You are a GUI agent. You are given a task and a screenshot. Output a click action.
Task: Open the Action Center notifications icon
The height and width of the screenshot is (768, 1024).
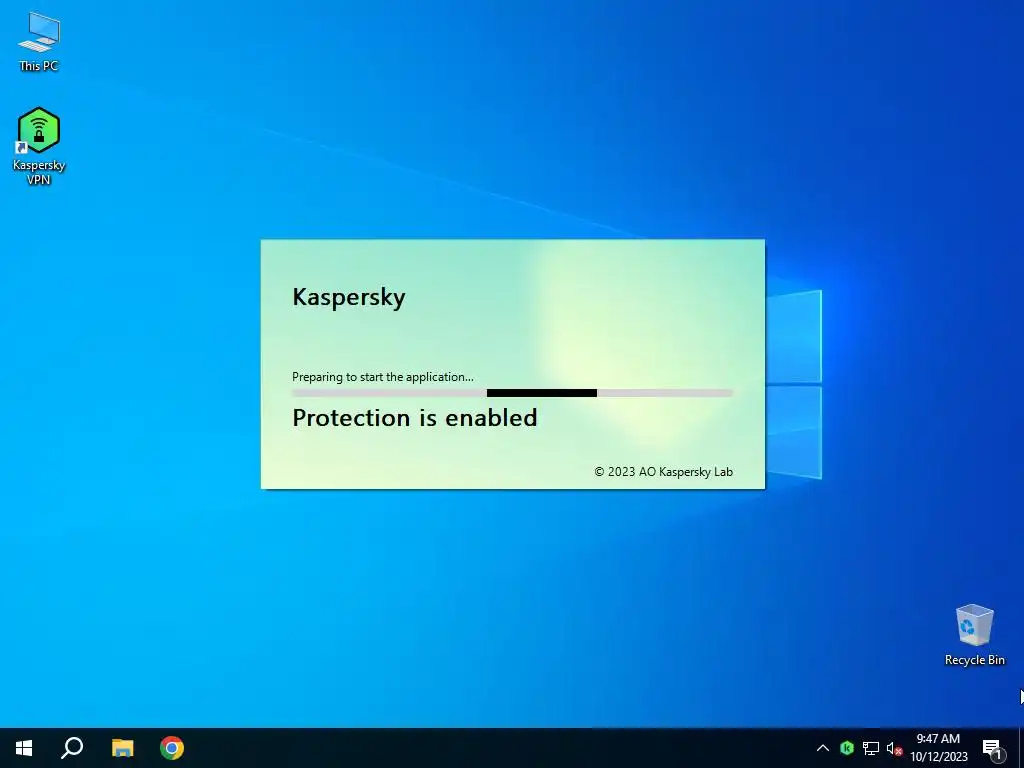(x=993, y=748)
